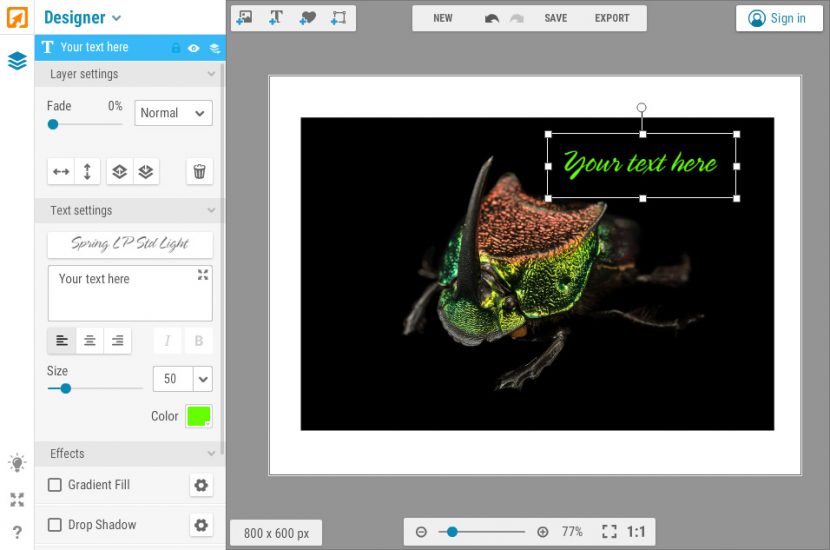Enable the Drop Shadow checkbox
Viewport: 830px width, 550px height.
tap(55, 525)
